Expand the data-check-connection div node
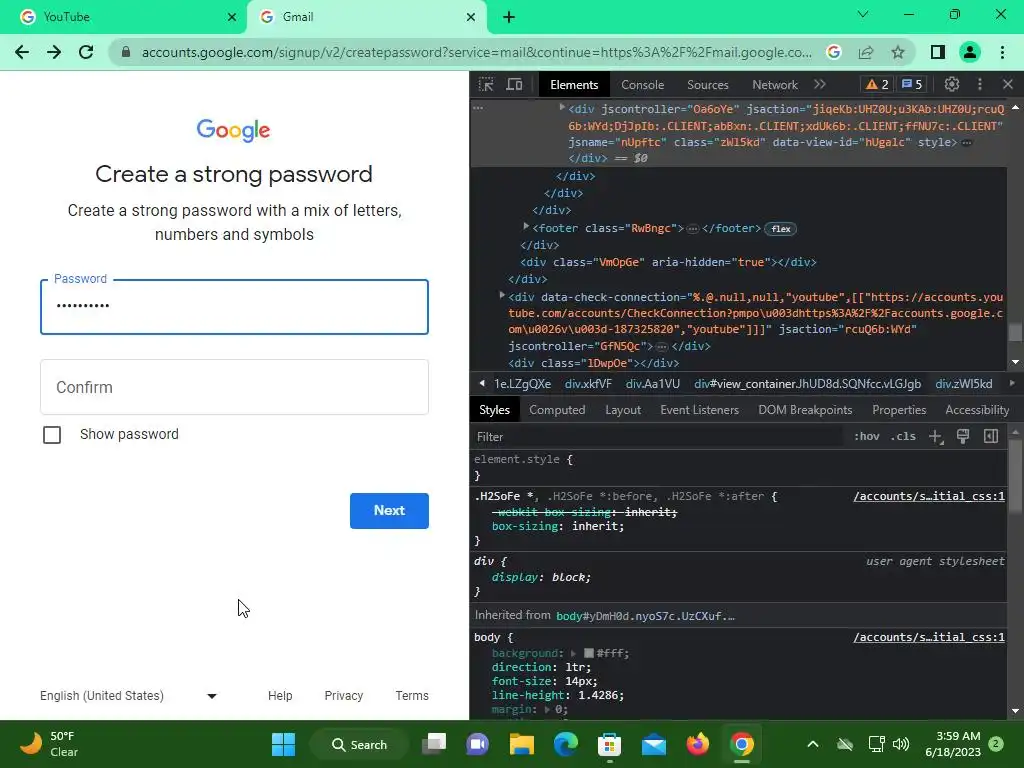This screenshot has width=1024, height=768. click(x=502, y=296)
